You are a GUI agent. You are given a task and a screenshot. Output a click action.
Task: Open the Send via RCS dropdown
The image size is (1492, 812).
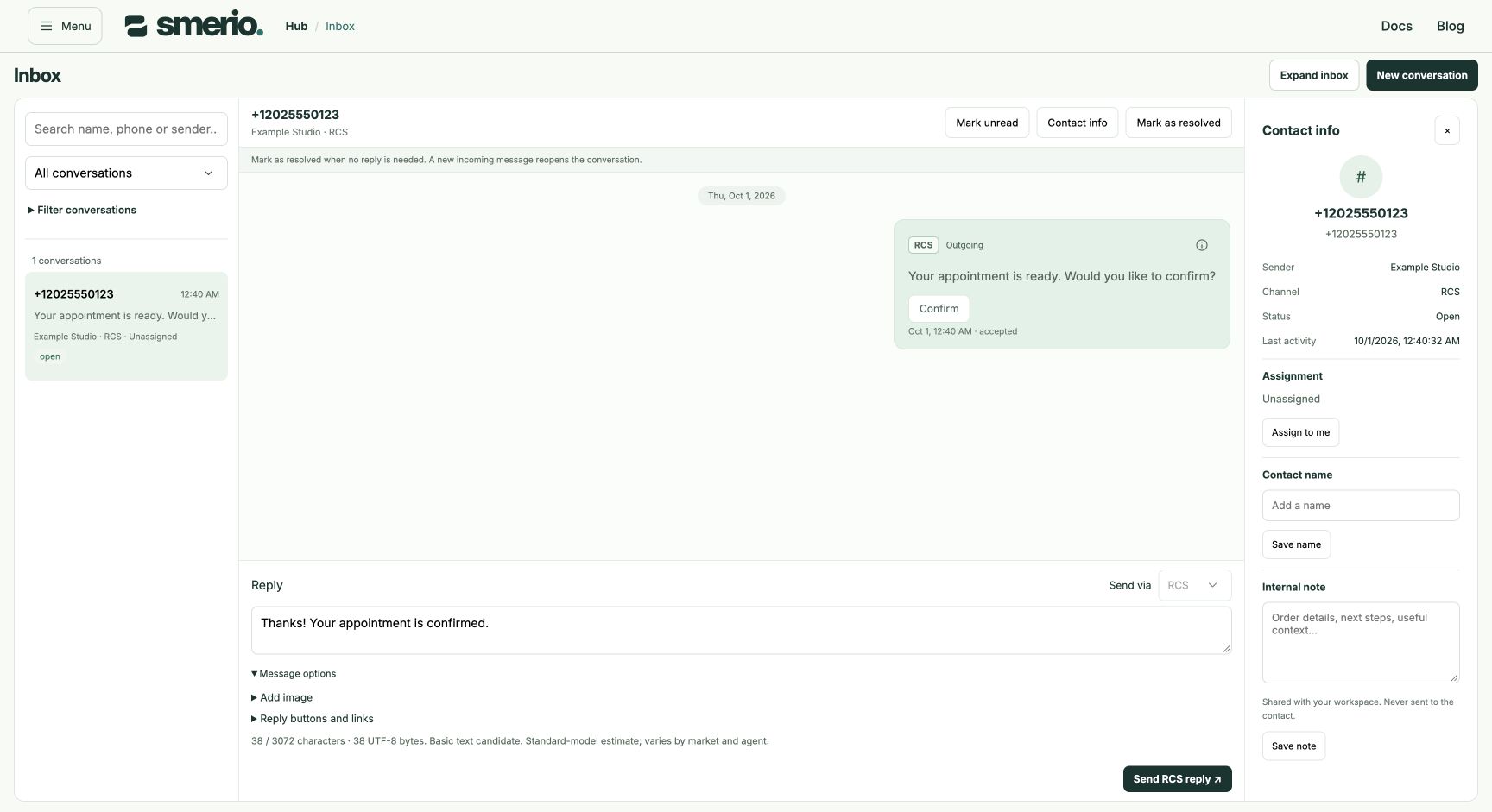click(1194, 585)
